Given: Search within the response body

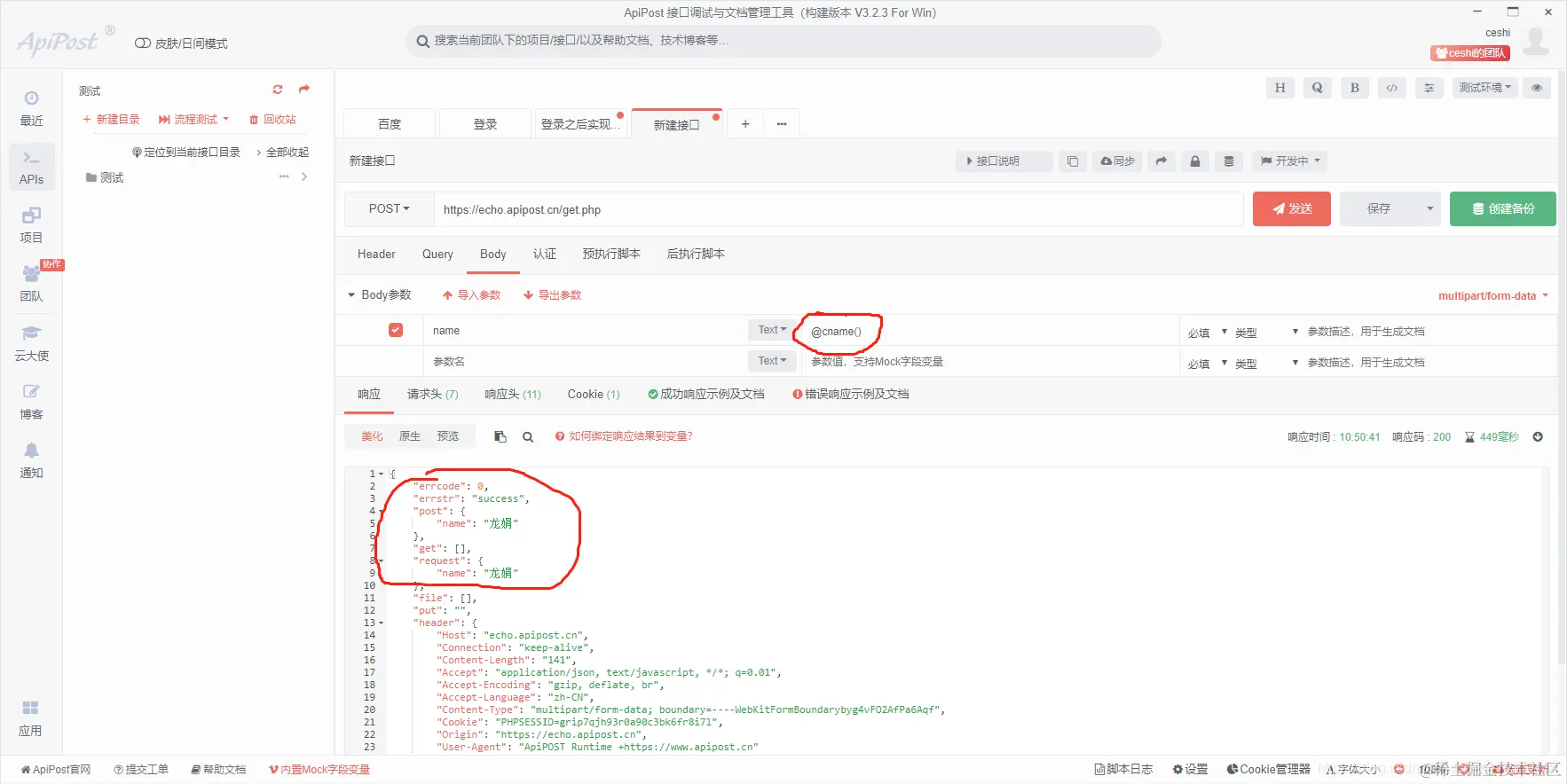Looking at the screenshot, I should click(528, 436).
